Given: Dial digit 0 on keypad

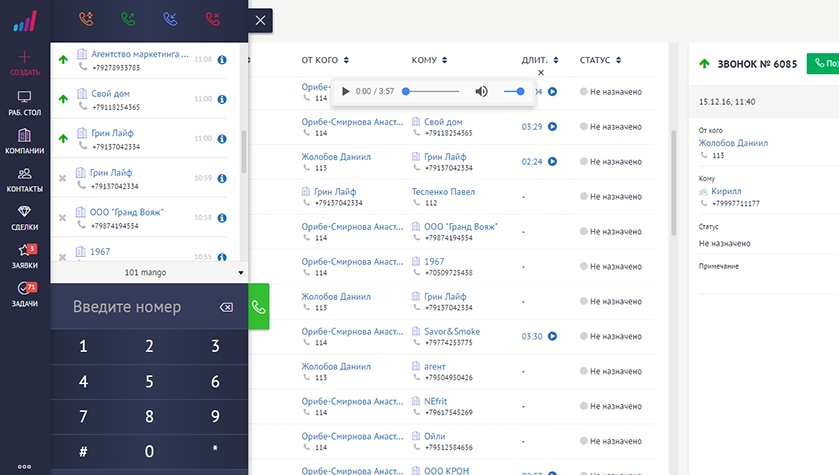Looking at the screenshot, I should [149, 451].
